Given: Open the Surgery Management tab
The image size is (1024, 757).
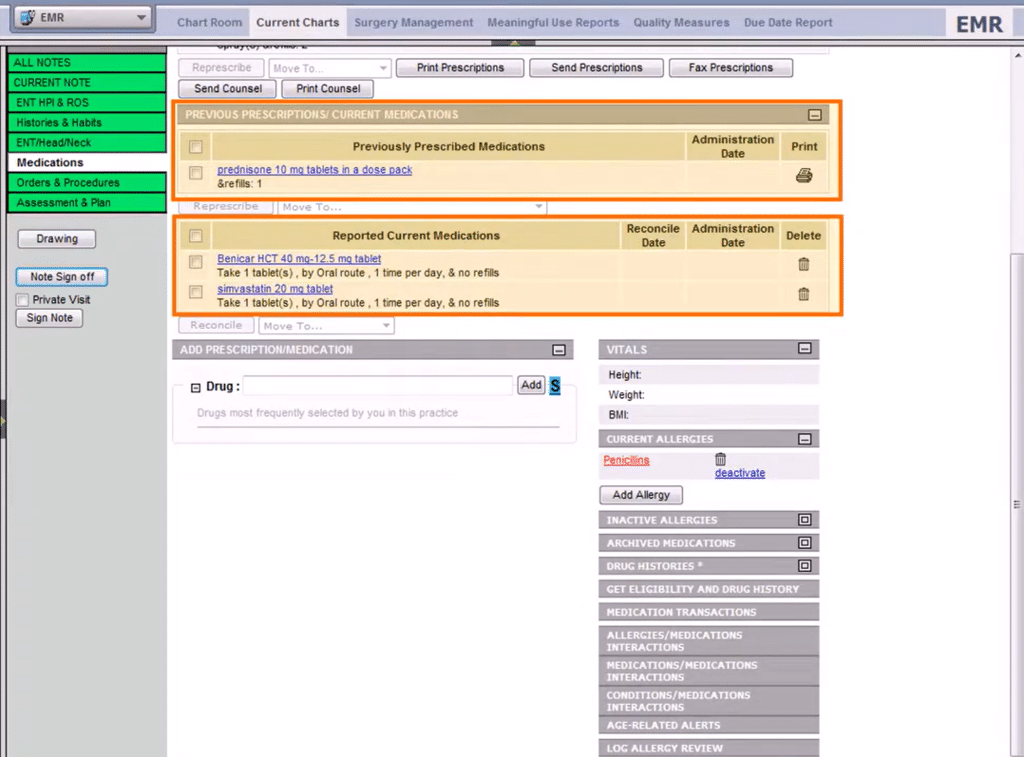Looking at the screenshot, I should click(x=413, y=22).
